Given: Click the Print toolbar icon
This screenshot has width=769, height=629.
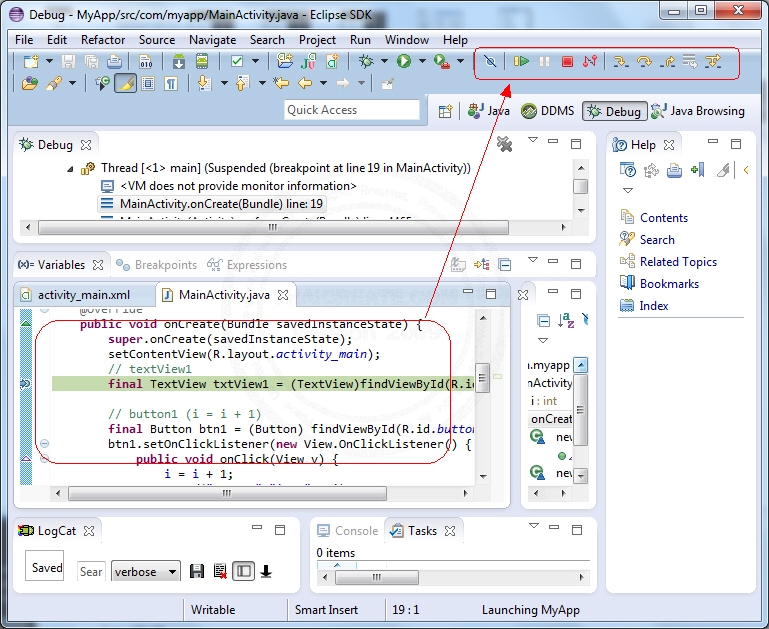Looking at the screenshot, I should [114, 61].
